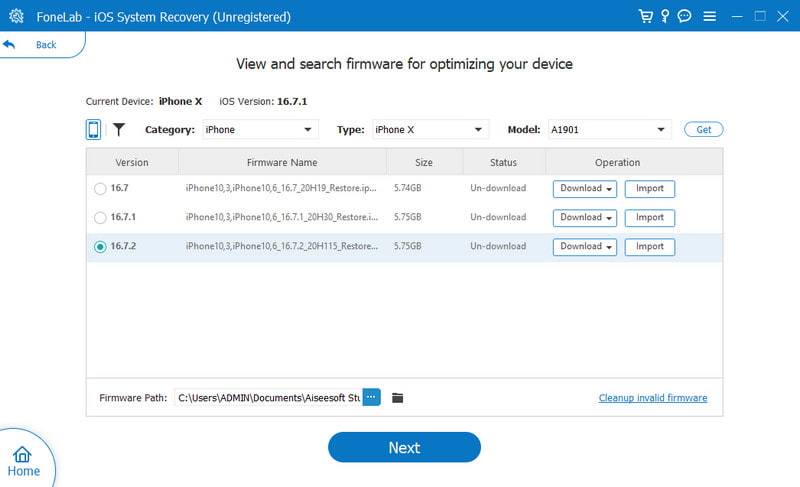The width and height of the screenshot is (800, 487).
Task: Click the Status column header
Action: [x=504, y=163]
